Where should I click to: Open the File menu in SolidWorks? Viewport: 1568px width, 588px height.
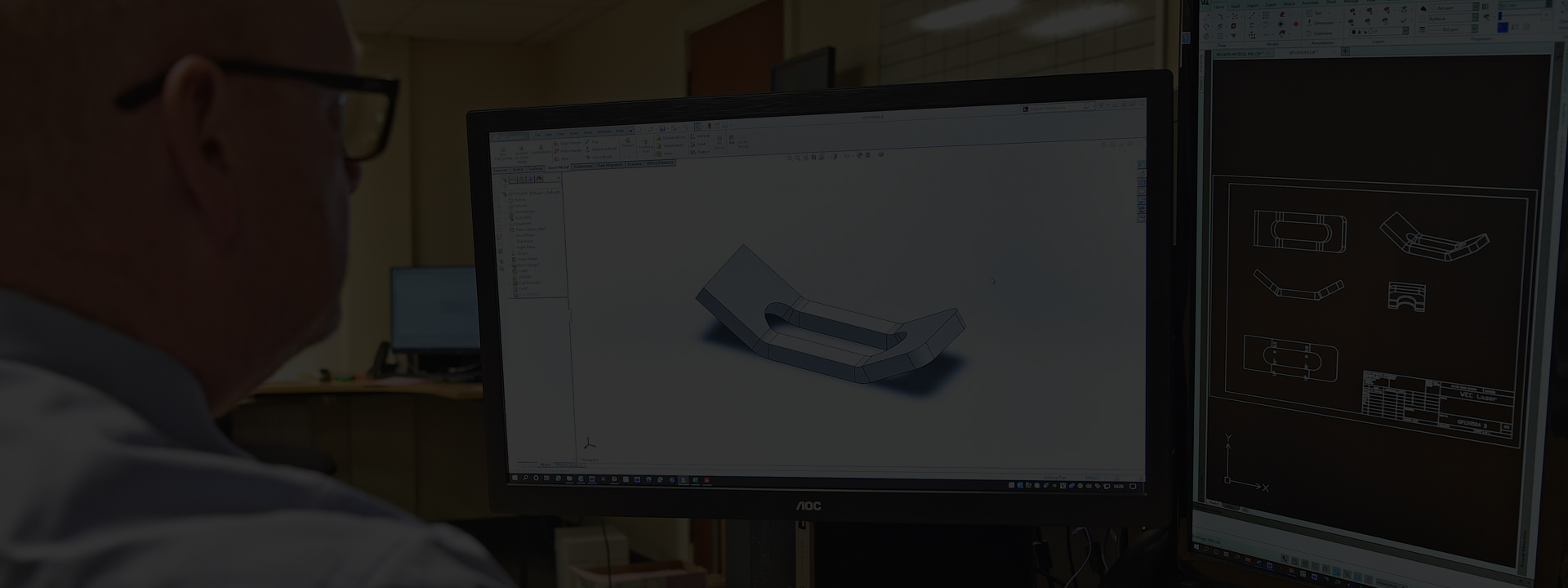(x=537, y=135)
